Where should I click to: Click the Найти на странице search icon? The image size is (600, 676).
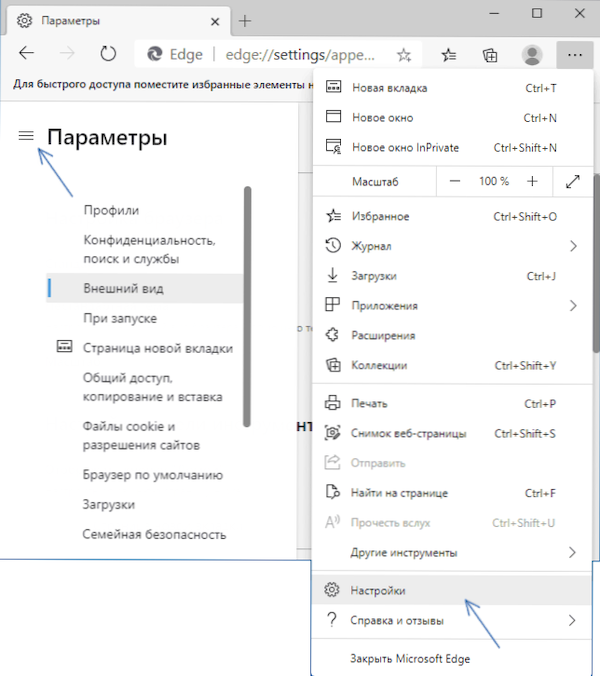tap(332, 492)
